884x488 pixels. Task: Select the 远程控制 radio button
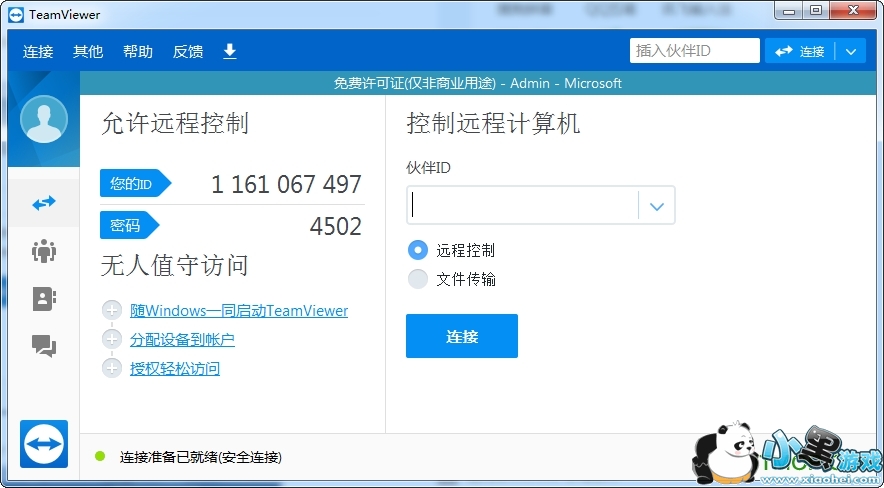pos(418,250)
